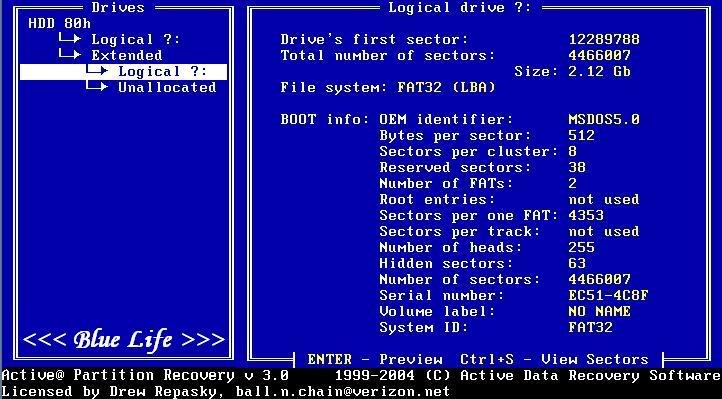
Task: Click the Serial number EC51-4C8F
Action: (608, 295)
